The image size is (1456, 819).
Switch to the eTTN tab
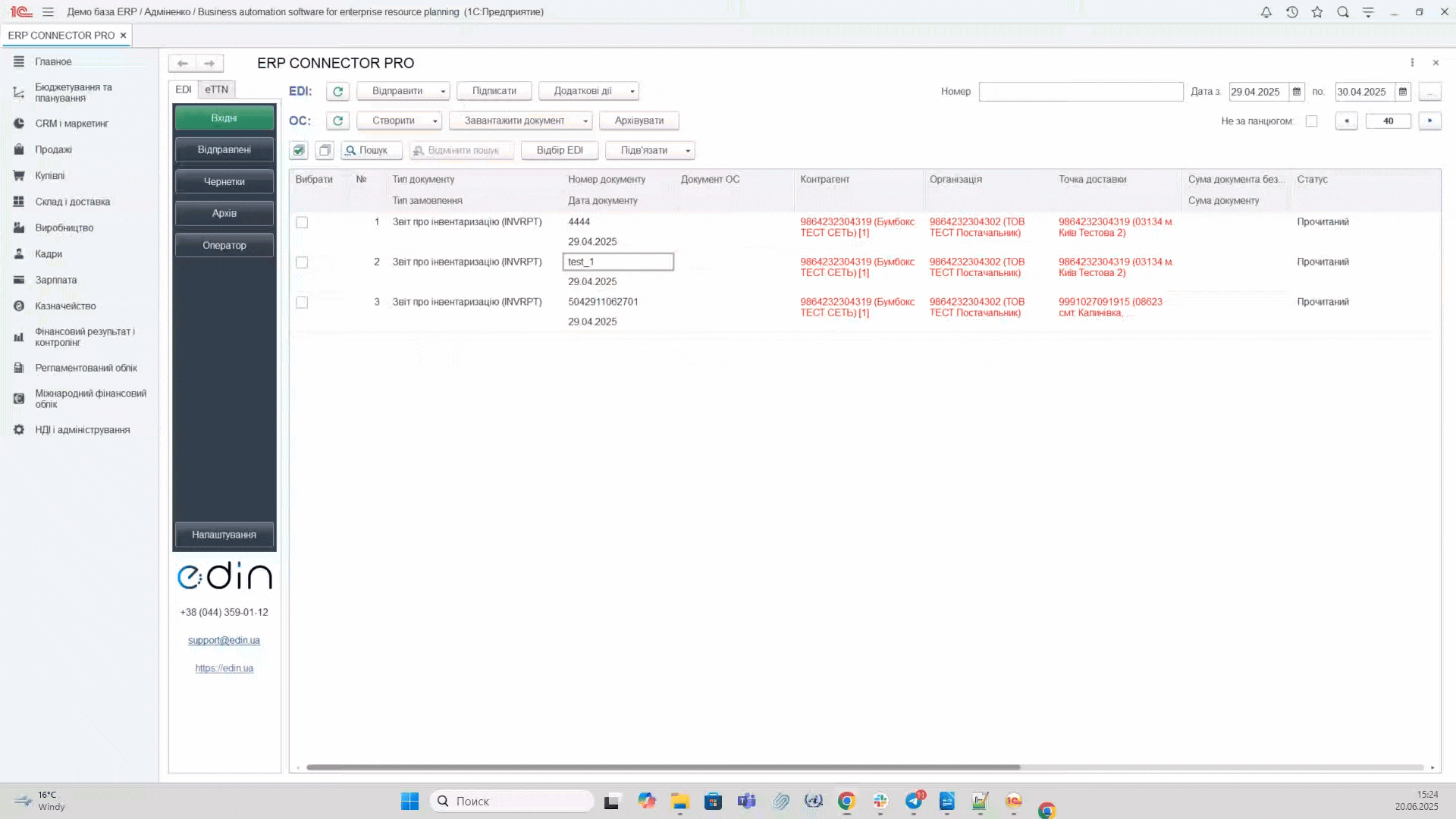click(x=216, y=89)
